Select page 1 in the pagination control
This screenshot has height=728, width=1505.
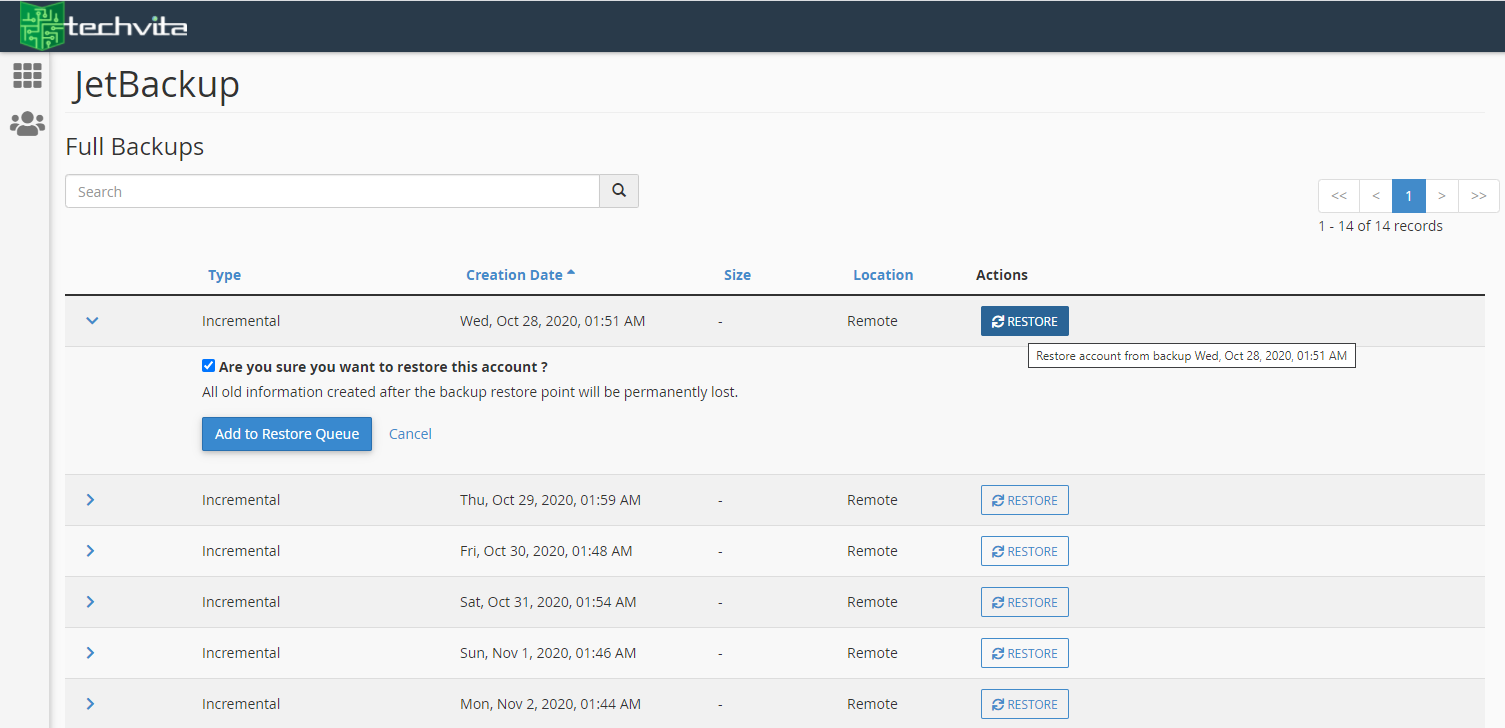tap(1408, 195)
